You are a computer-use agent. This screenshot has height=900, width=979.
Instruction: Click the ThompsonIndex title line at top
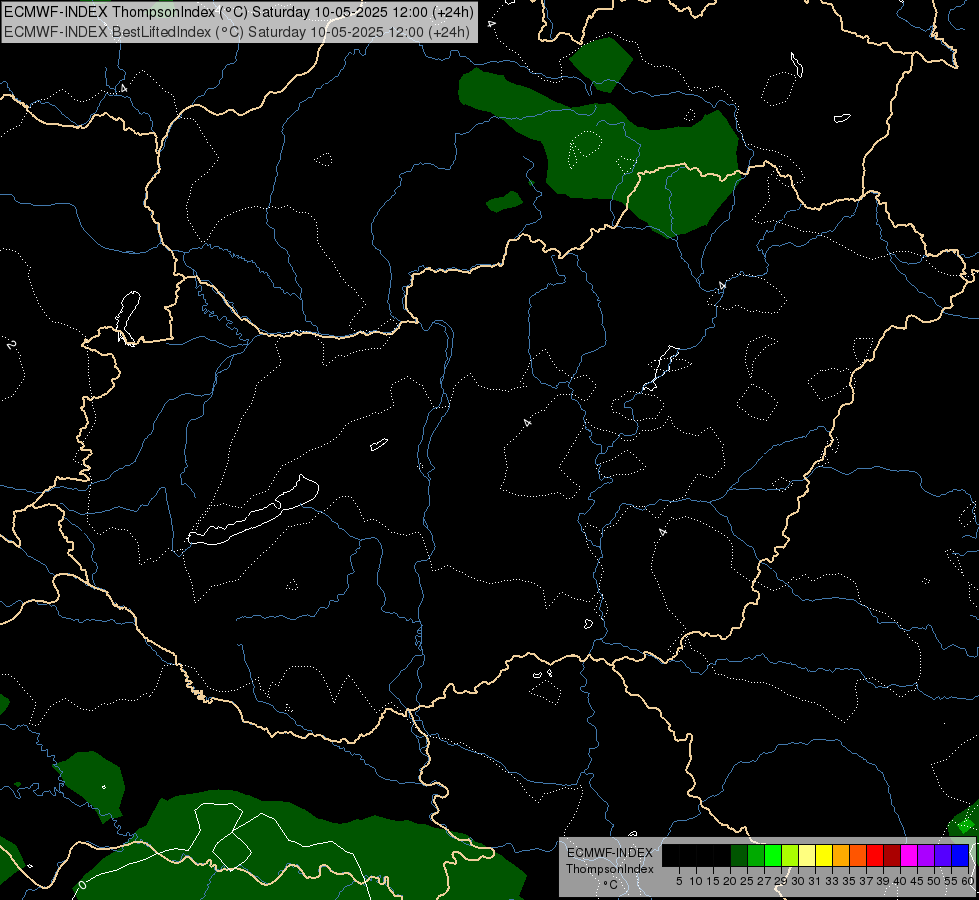(x=239, y=12)
